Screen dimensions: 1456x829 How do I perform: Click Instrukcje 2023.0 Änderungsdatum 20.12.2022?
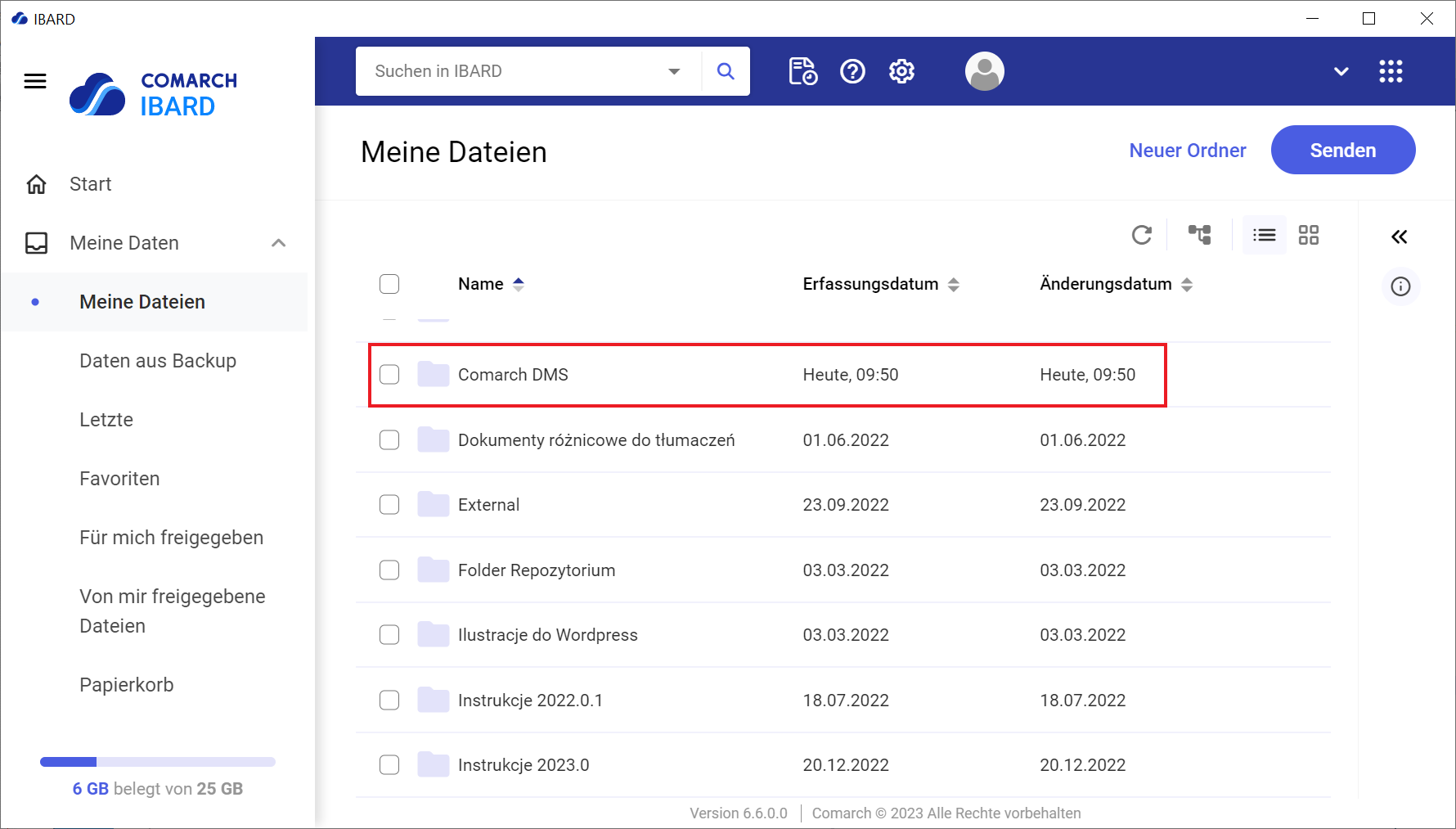(1083, 764)
